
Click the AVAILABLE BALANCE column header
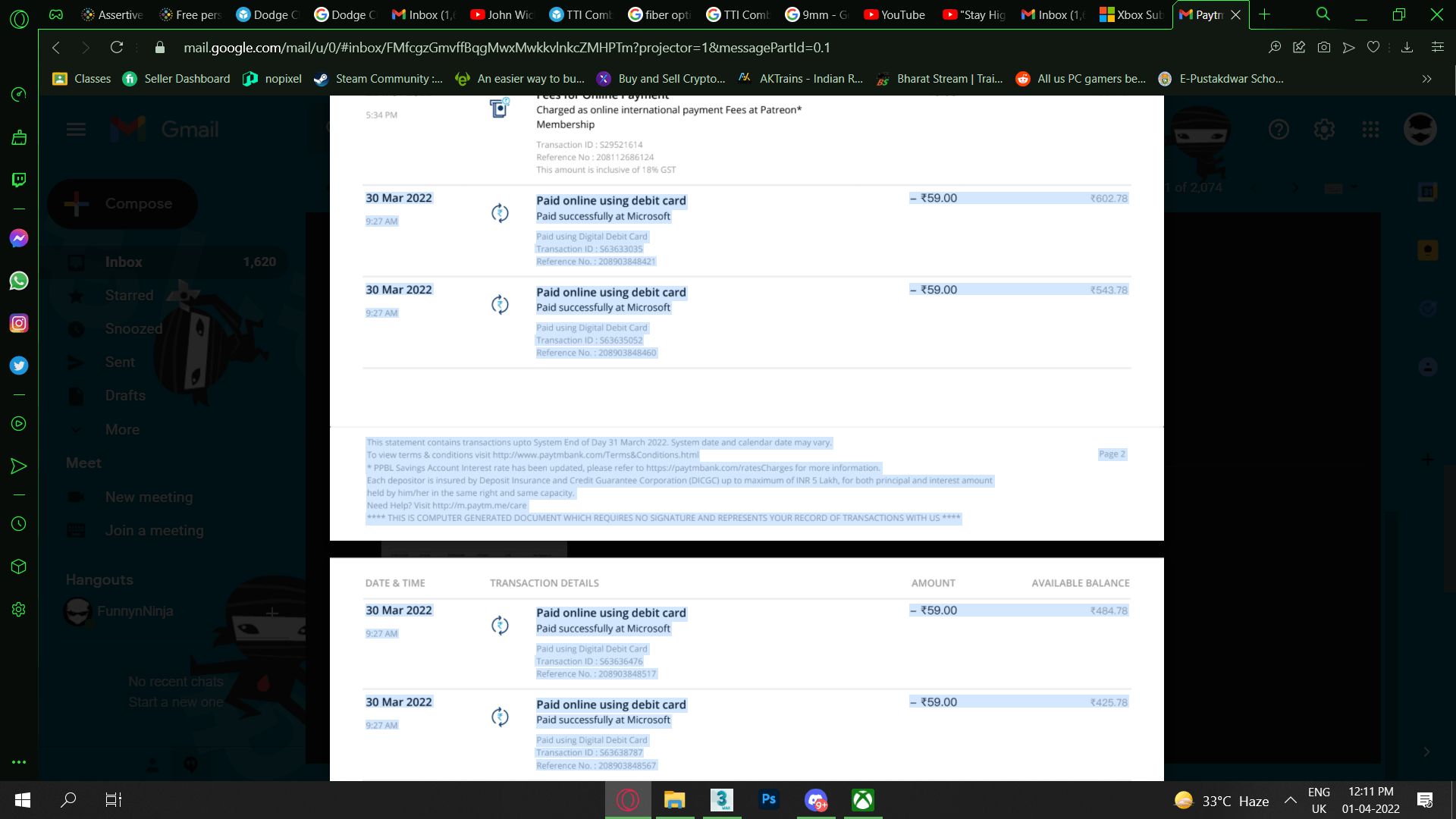coord(1080,583)
